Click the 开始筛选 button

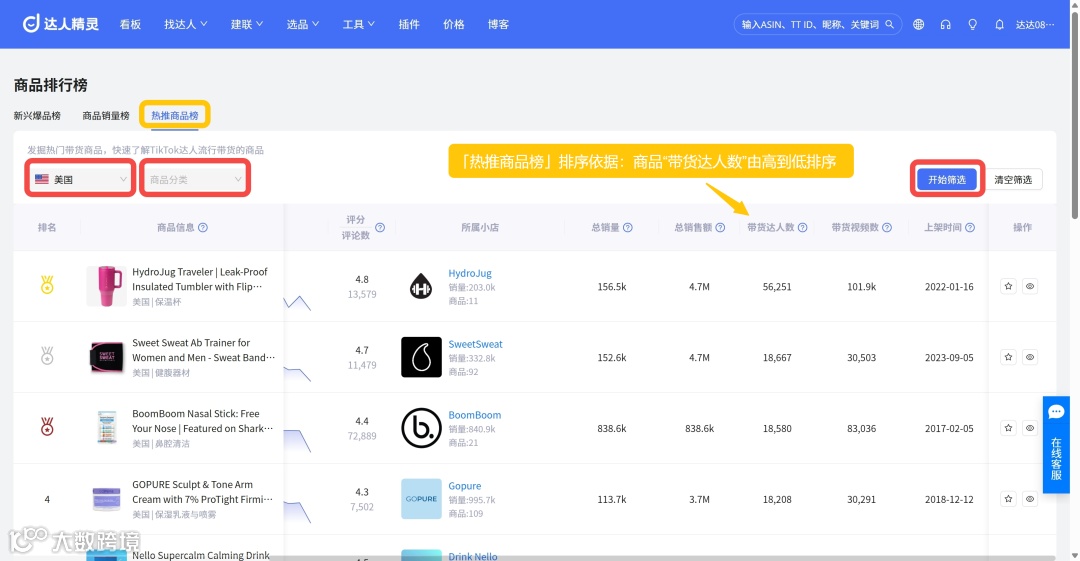pyautogui.click(x=946, y=179)
